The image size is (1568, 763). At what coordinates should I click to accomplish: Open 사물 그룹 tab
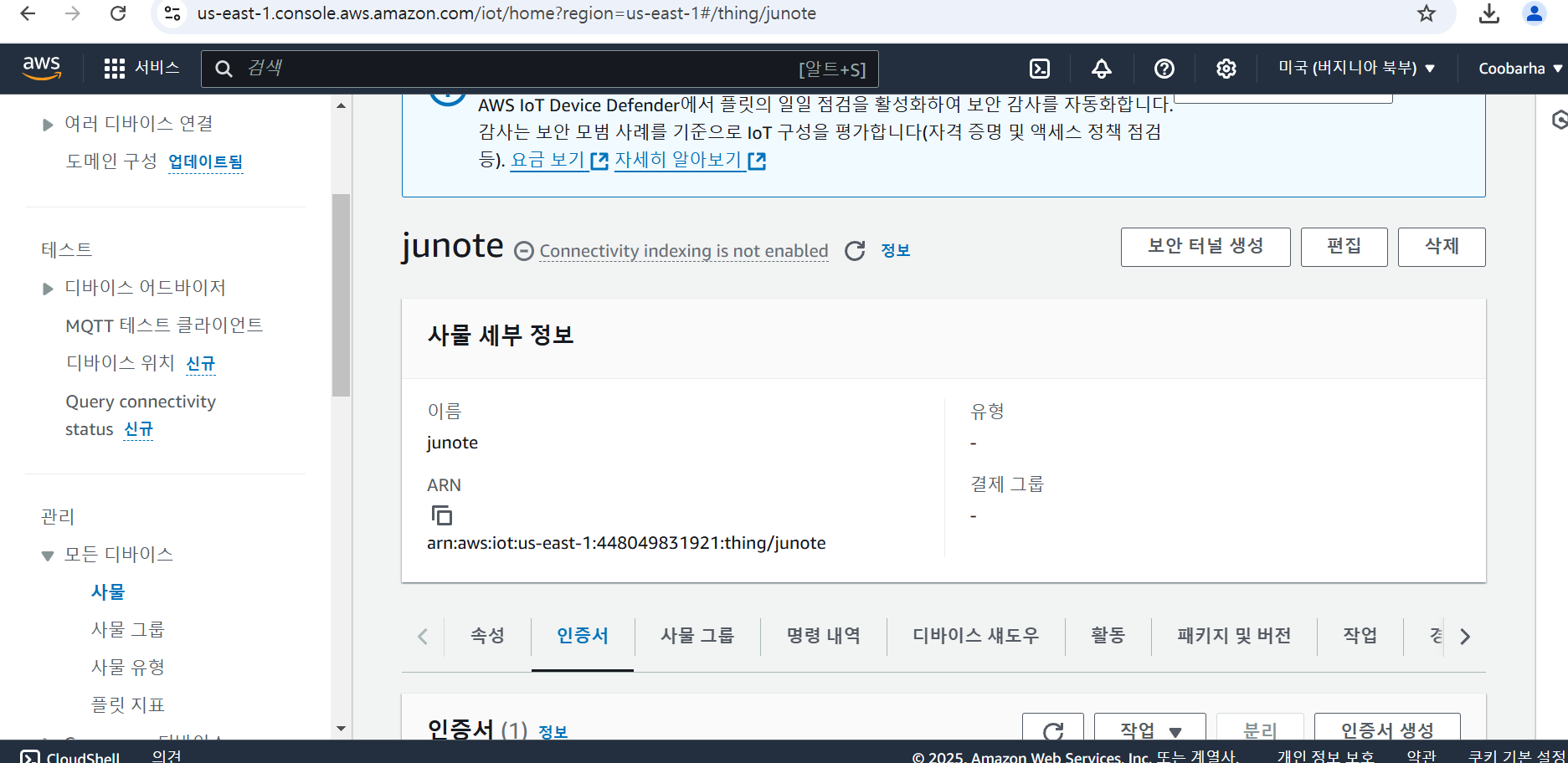(x=697, y=636)
